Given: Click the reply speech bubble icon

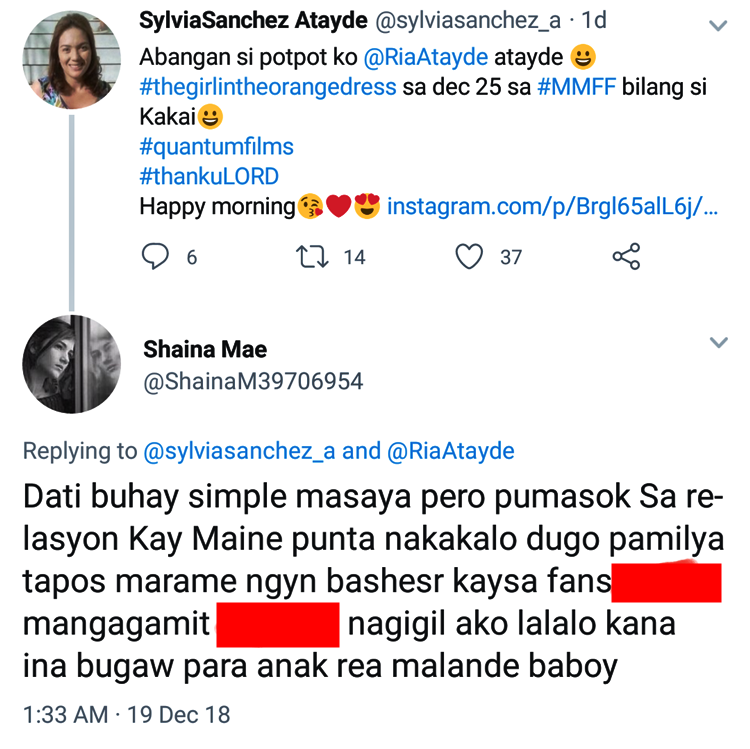Looking at the screenshot, I should click(155, 257).
